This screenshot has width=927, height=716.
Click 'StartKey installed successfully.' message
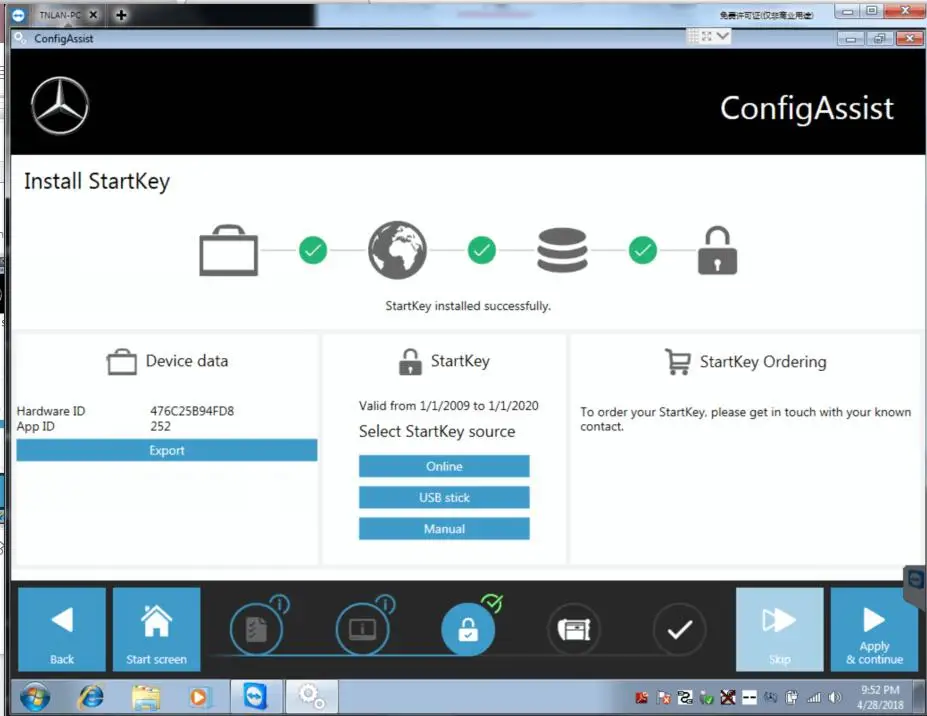click(x=468, y=306)
